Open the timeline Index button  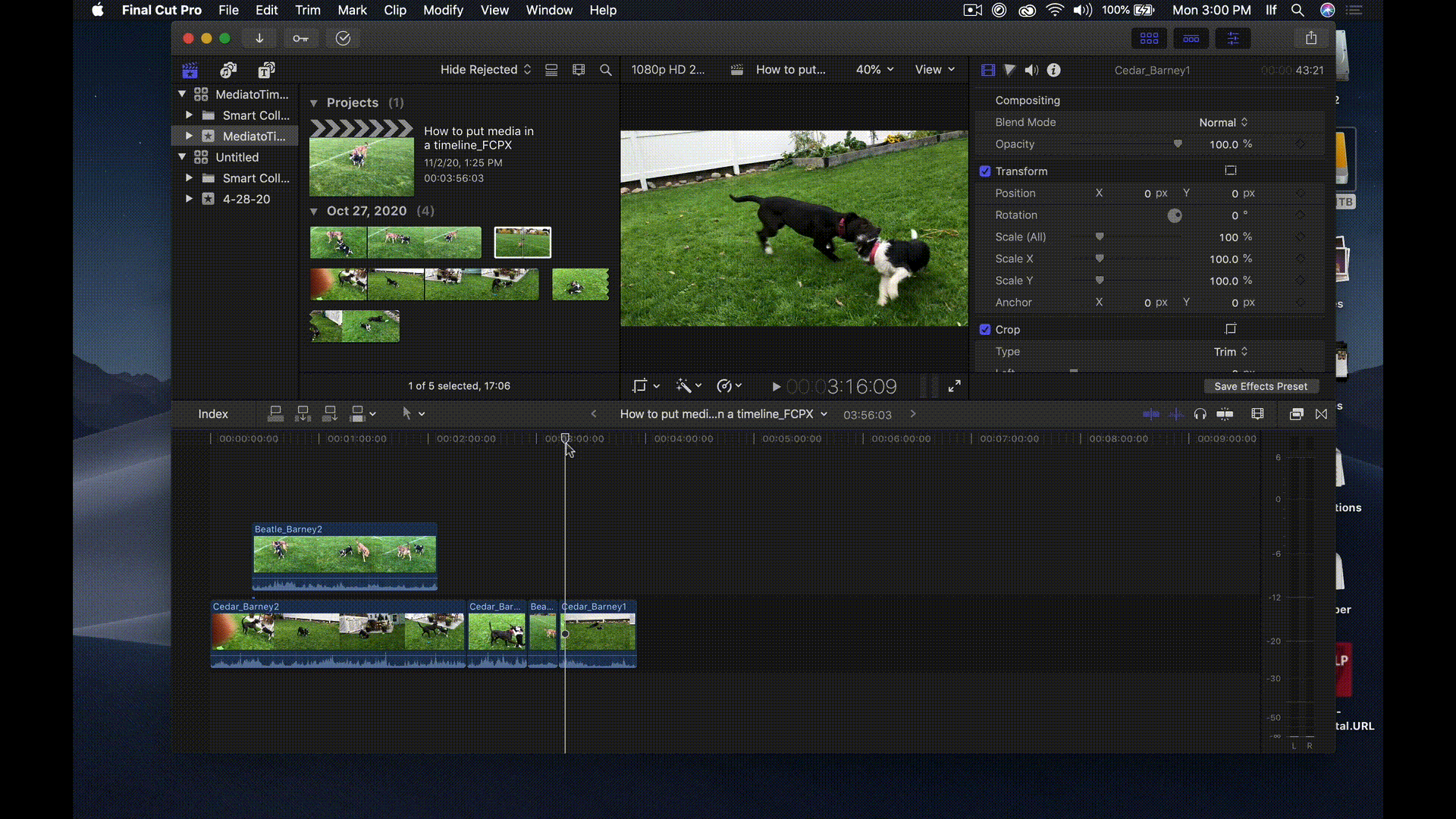213,414
